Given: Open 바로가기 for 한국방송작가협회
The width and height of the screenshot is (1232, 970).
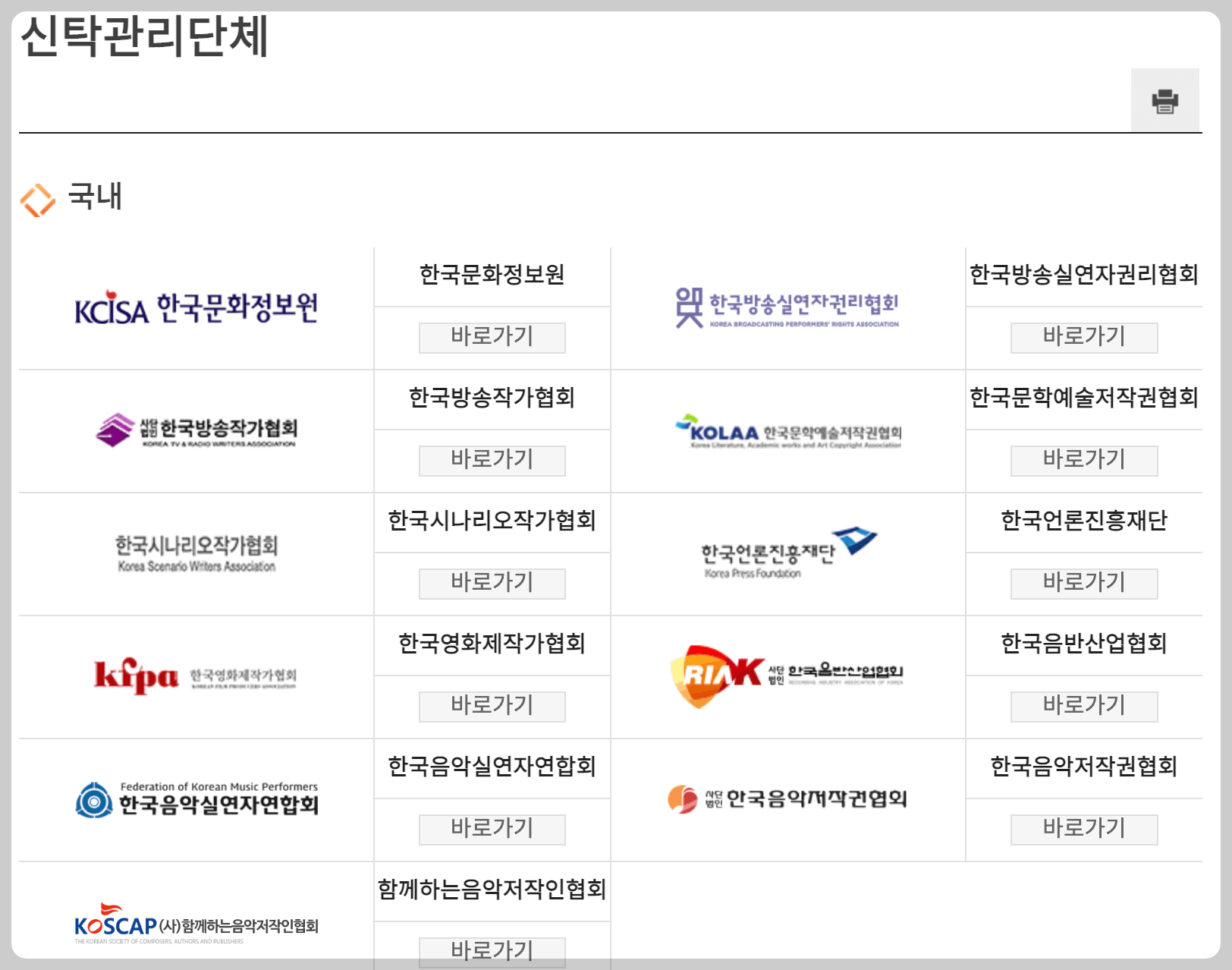Looking at the screenshot, I should pyautogui.click(x=492, y=461).
